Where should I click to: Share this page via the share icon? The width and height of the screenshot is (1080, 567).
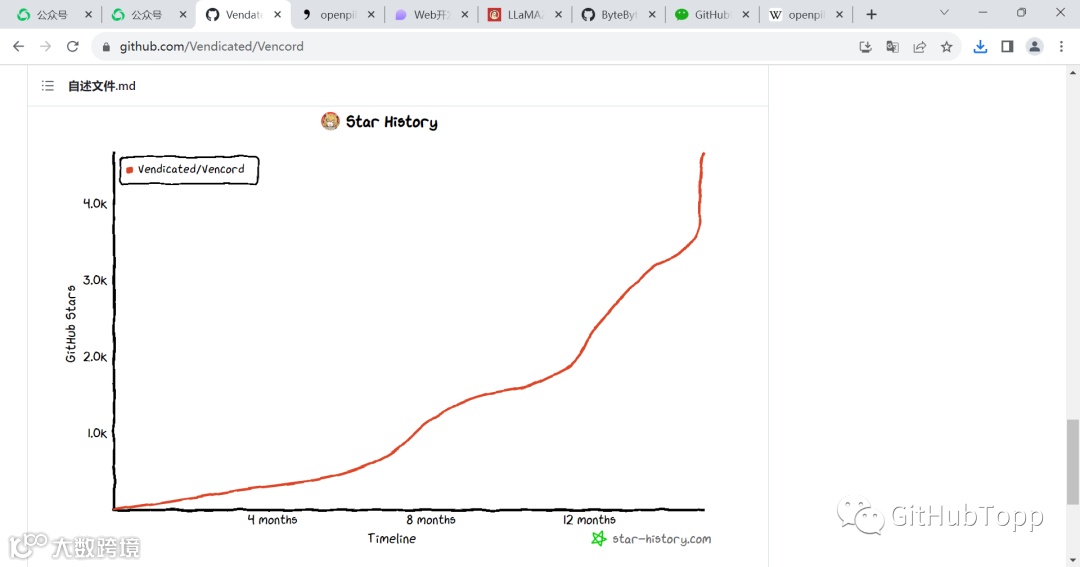pyautogui.click(x=920, y=47)
